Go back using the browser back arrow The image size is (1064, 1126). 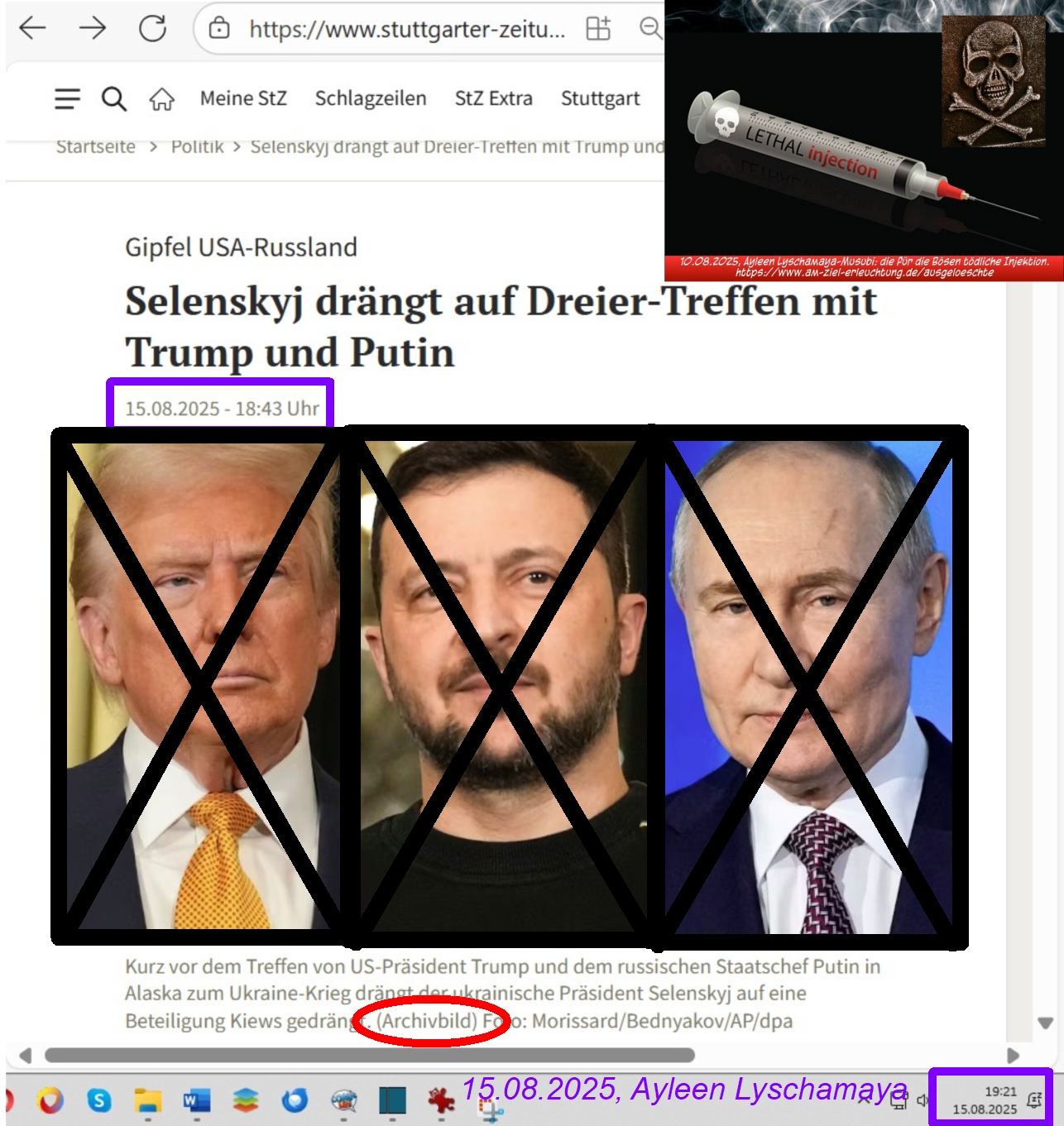32,28
